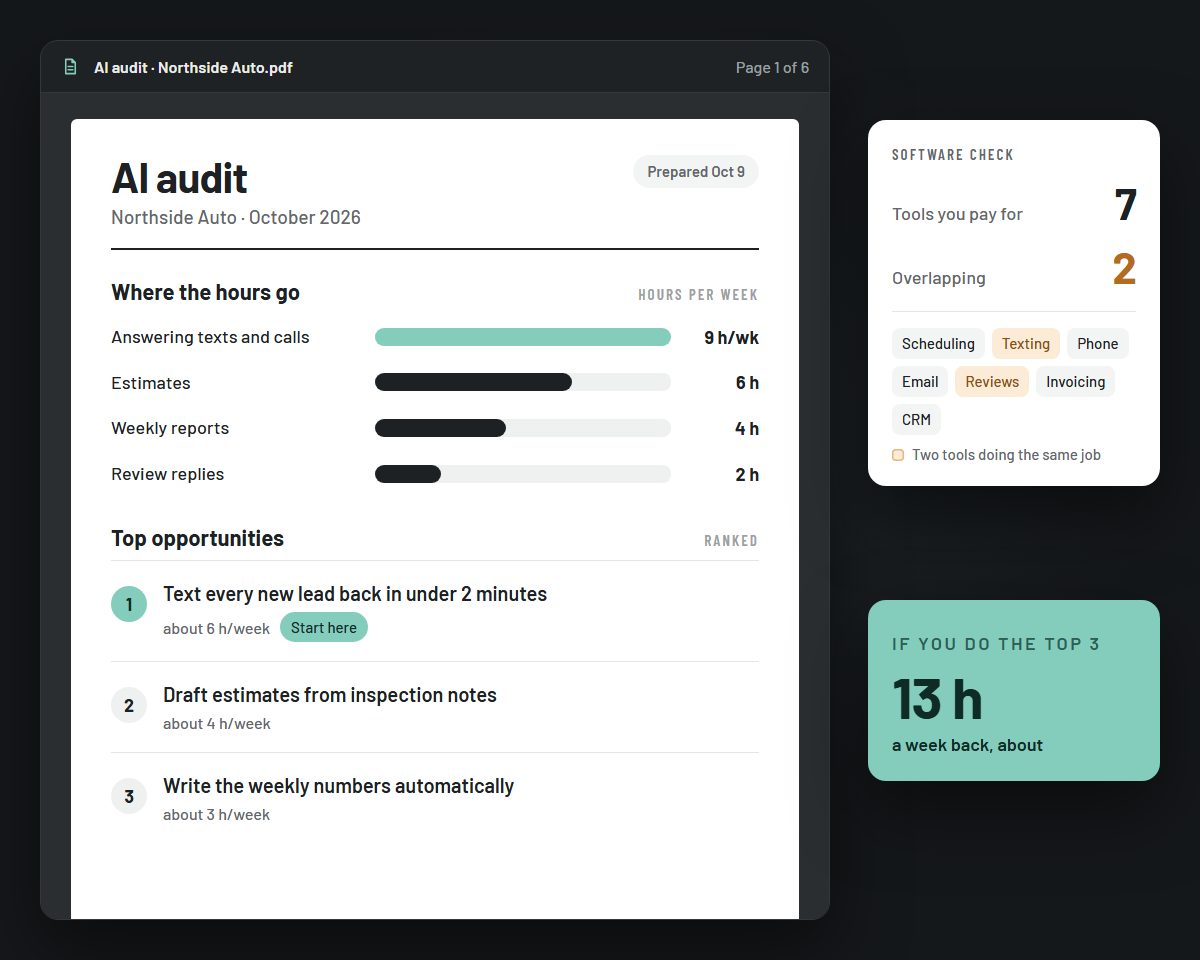Click the 'Page 1 of 6' indicator

point(772,68)
